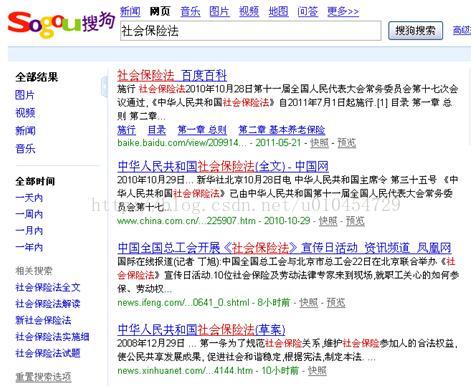This screenshot has height=388, width=473.
Task: Filter results by 新闻 in sidebar
Action: pyautogui.click(x=25, y=130)
